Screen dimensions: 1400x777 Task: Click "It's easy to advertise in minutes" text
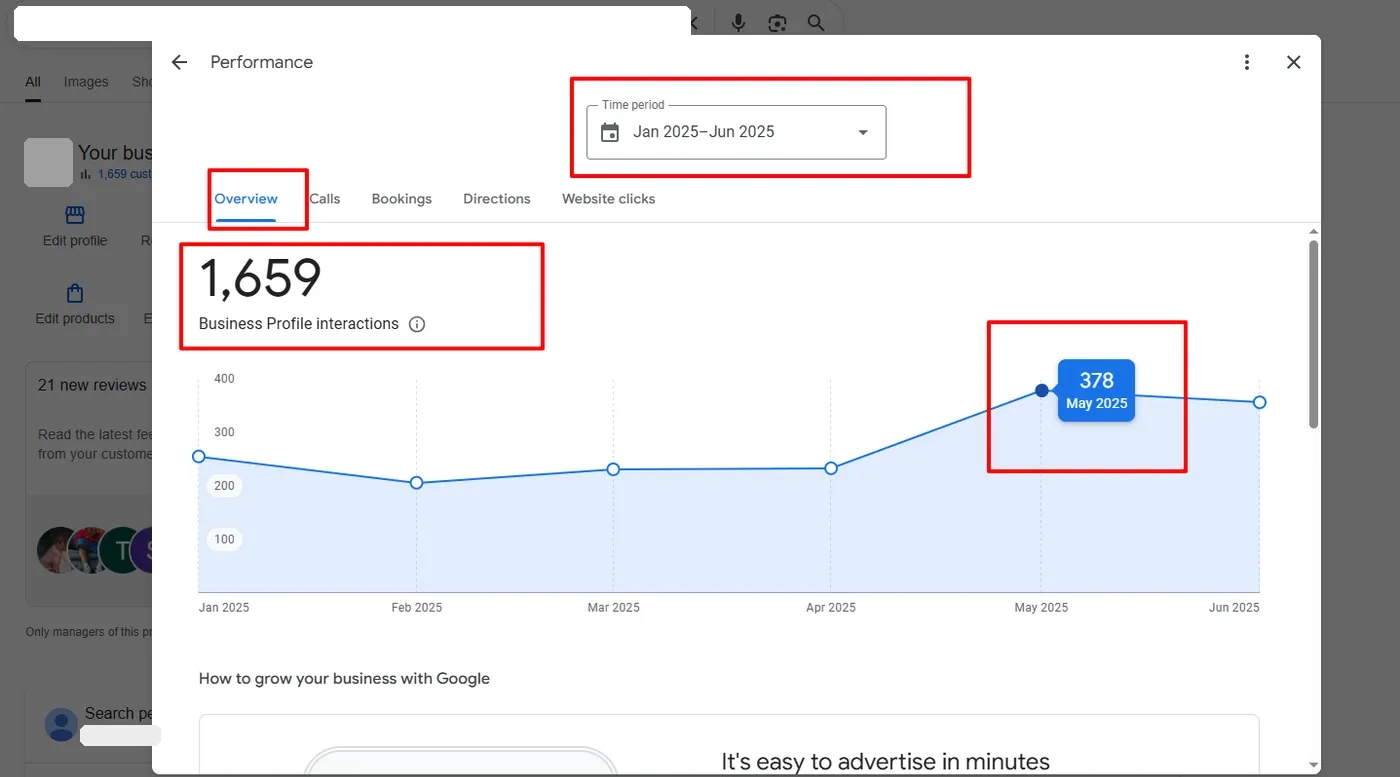click(x=886, y=762)
